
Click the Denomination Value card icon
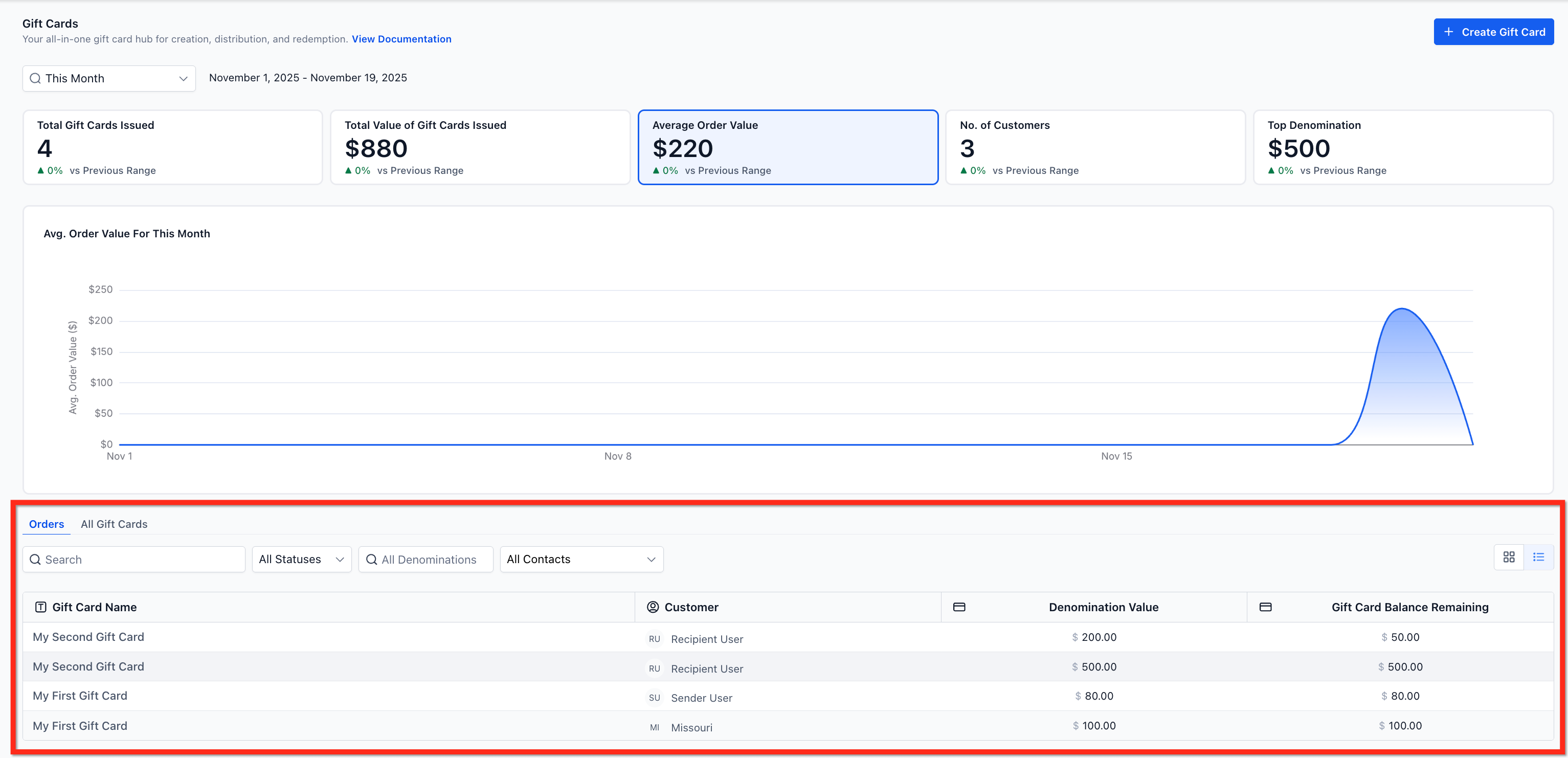coord(959,607)
